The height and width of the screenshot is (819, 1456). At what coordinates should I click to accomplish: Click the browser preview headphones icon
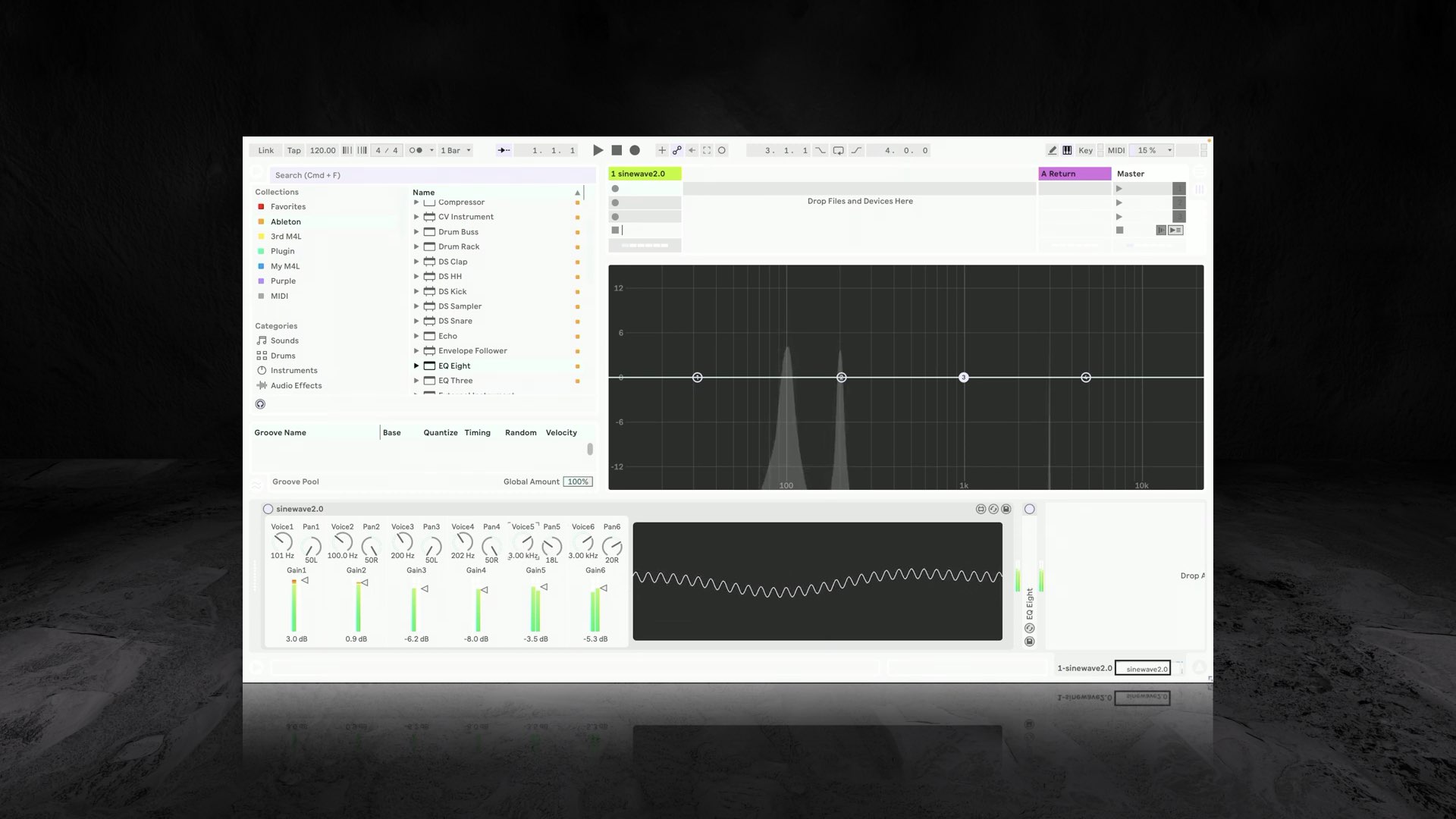pos(260,404)
